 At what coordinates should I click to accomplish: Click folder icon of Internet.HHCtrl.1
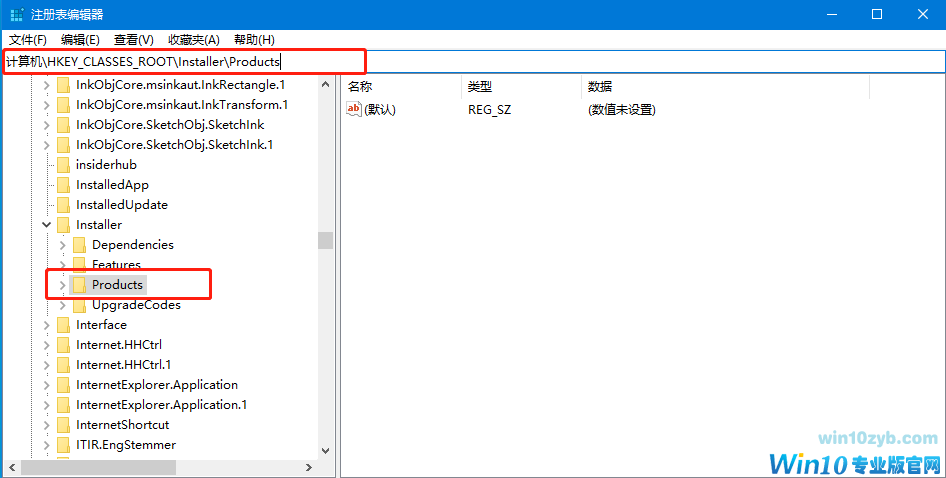(63, 365)
